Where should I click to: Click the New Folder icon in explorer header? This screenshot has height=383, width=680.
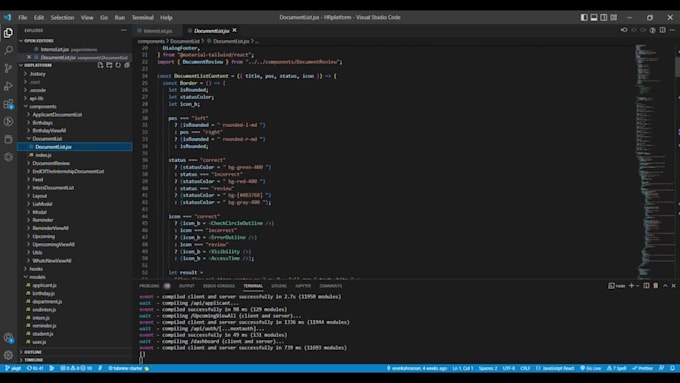click(x=109, y=65)
